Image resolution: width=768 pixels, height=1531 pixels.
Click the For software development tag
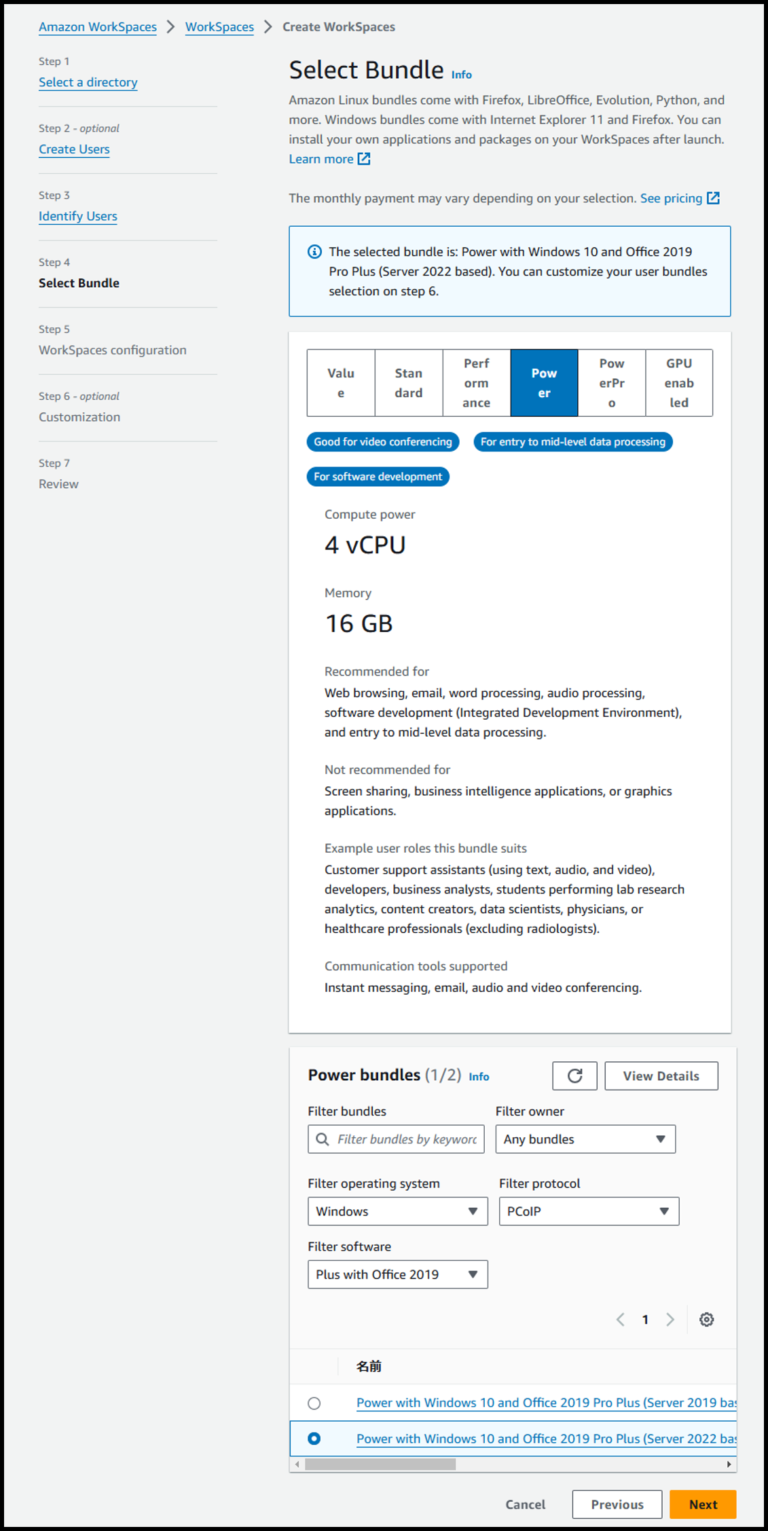pyautogui.click(x=378, y=477)
